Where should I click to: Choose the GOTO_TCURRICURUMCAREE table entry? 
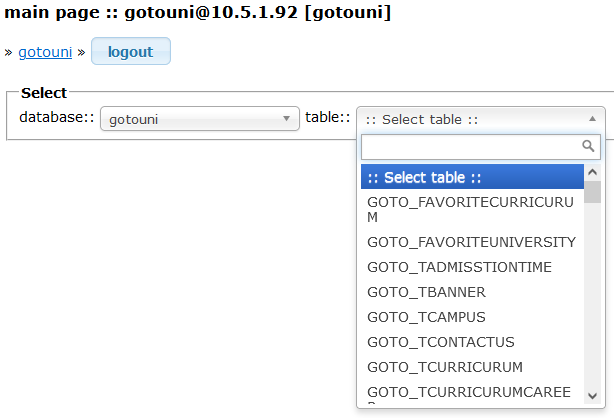pos(471,392)
